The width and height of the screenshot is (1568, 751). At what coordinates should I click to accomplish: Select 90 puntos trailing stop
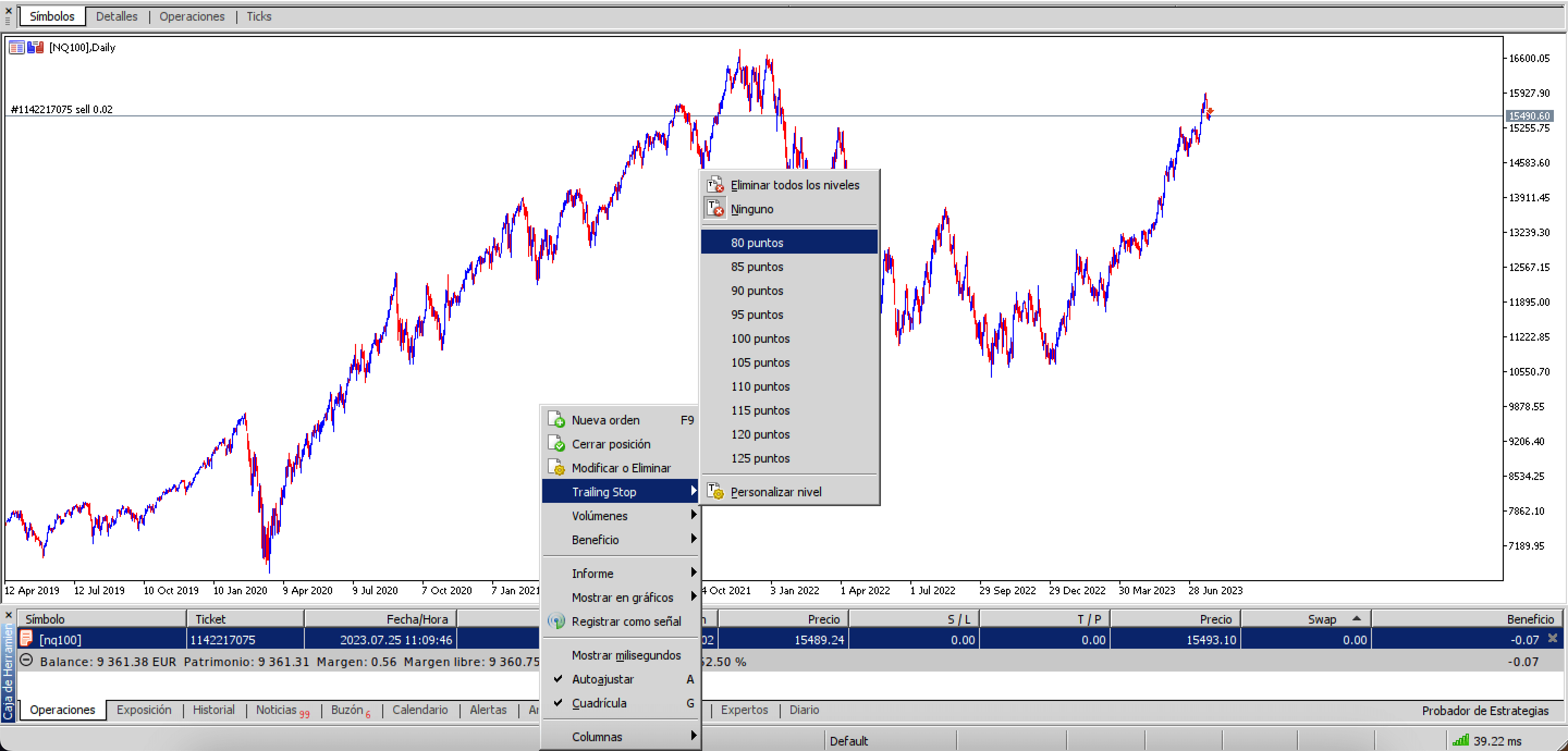789,290
